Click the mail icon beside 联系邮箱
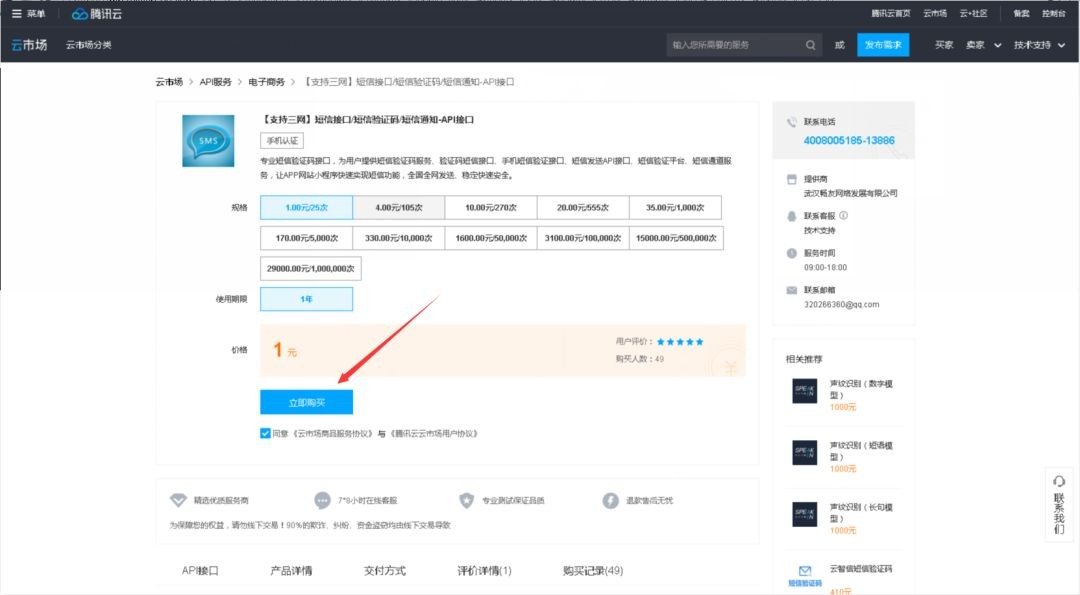 (x=791, y=290)
